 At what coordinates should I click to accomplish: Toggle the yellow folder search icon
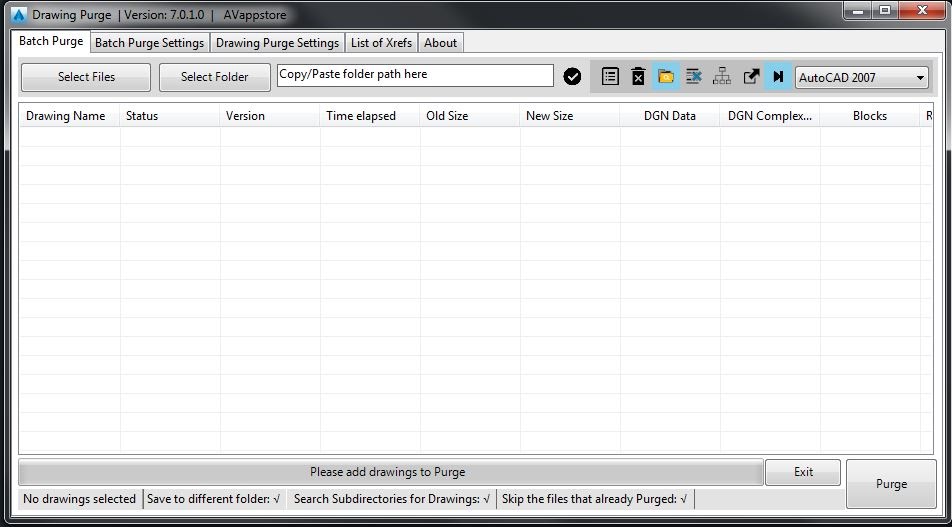pyautogui.click(x=666, y=76)
